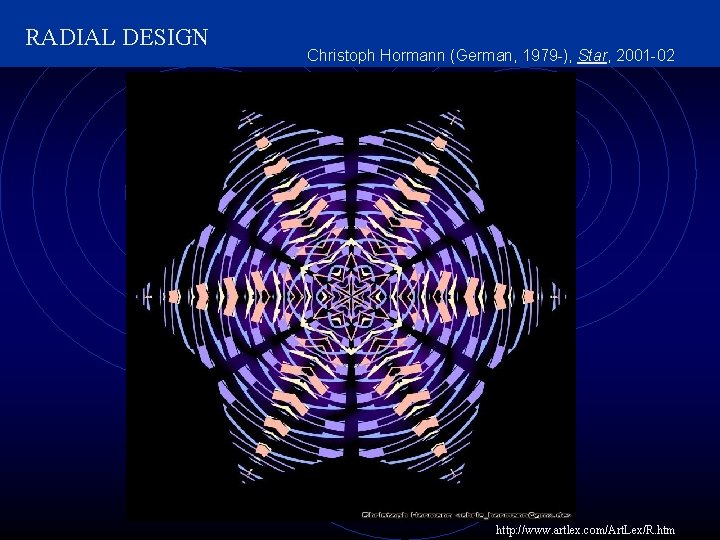The width and height of the screenshot is (720, 540).
Task: Click the artist credit text inside image
Action: pos(466,515)
